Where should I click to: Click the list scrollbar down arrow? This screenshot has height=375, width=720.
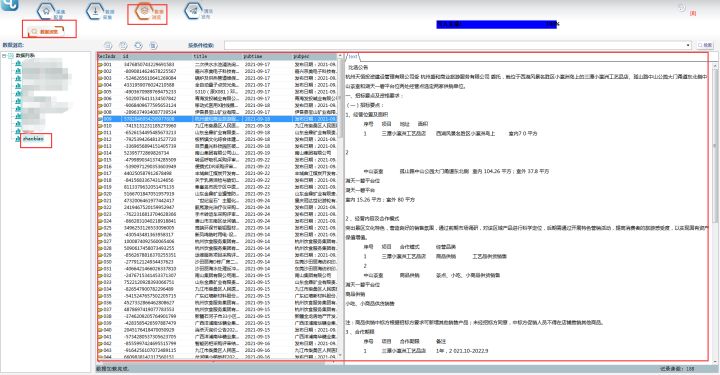[340, 355]
